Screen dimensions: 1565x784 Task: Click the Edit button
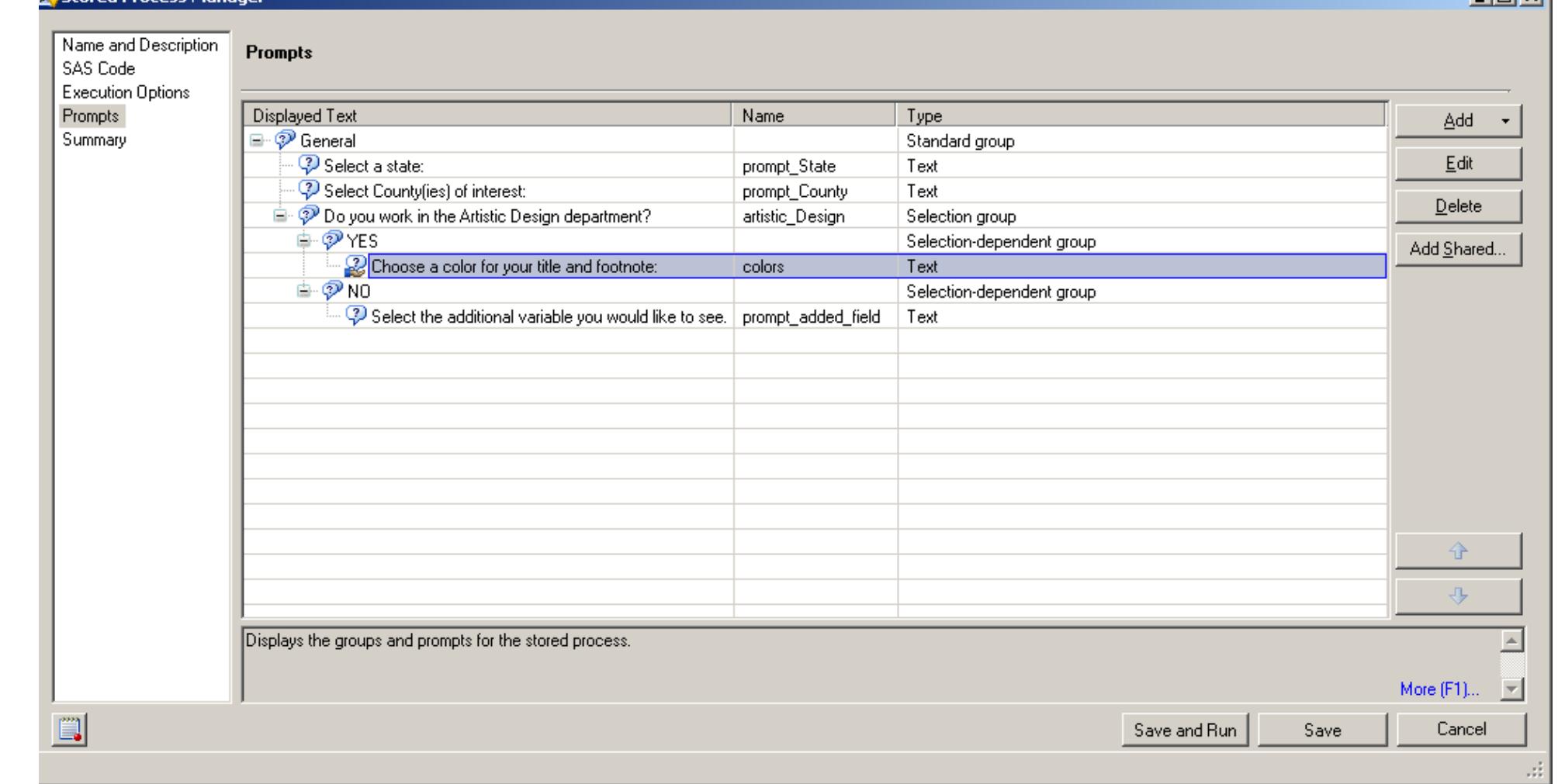pyautogui.click(x=1458, y=164)
